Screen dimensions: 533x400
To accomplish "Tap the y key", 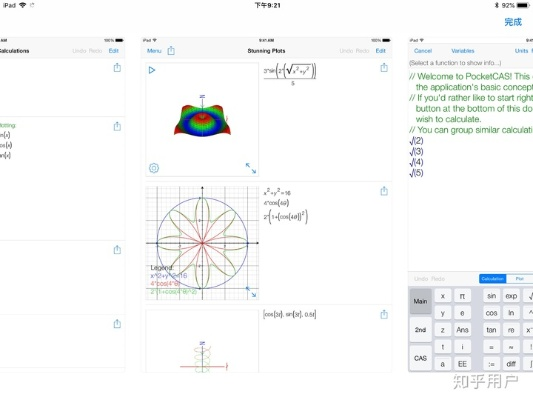I will (x=443, y=313).
